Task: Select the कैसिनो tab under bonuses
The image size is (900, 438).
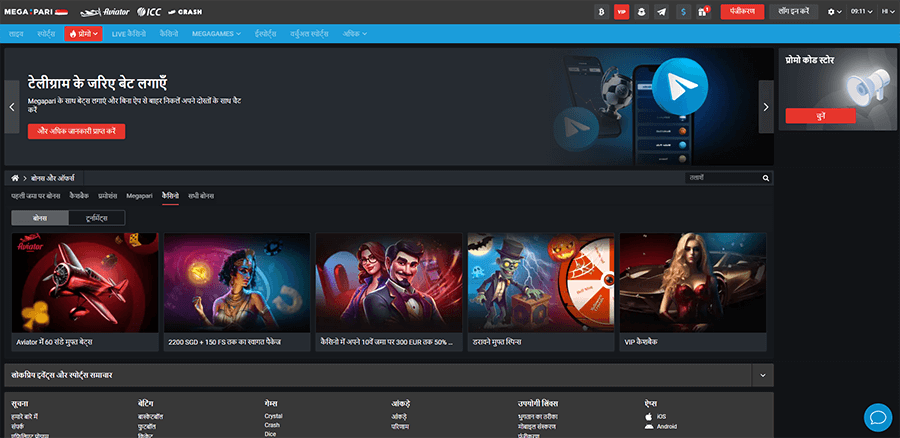Action: point(170,196)
